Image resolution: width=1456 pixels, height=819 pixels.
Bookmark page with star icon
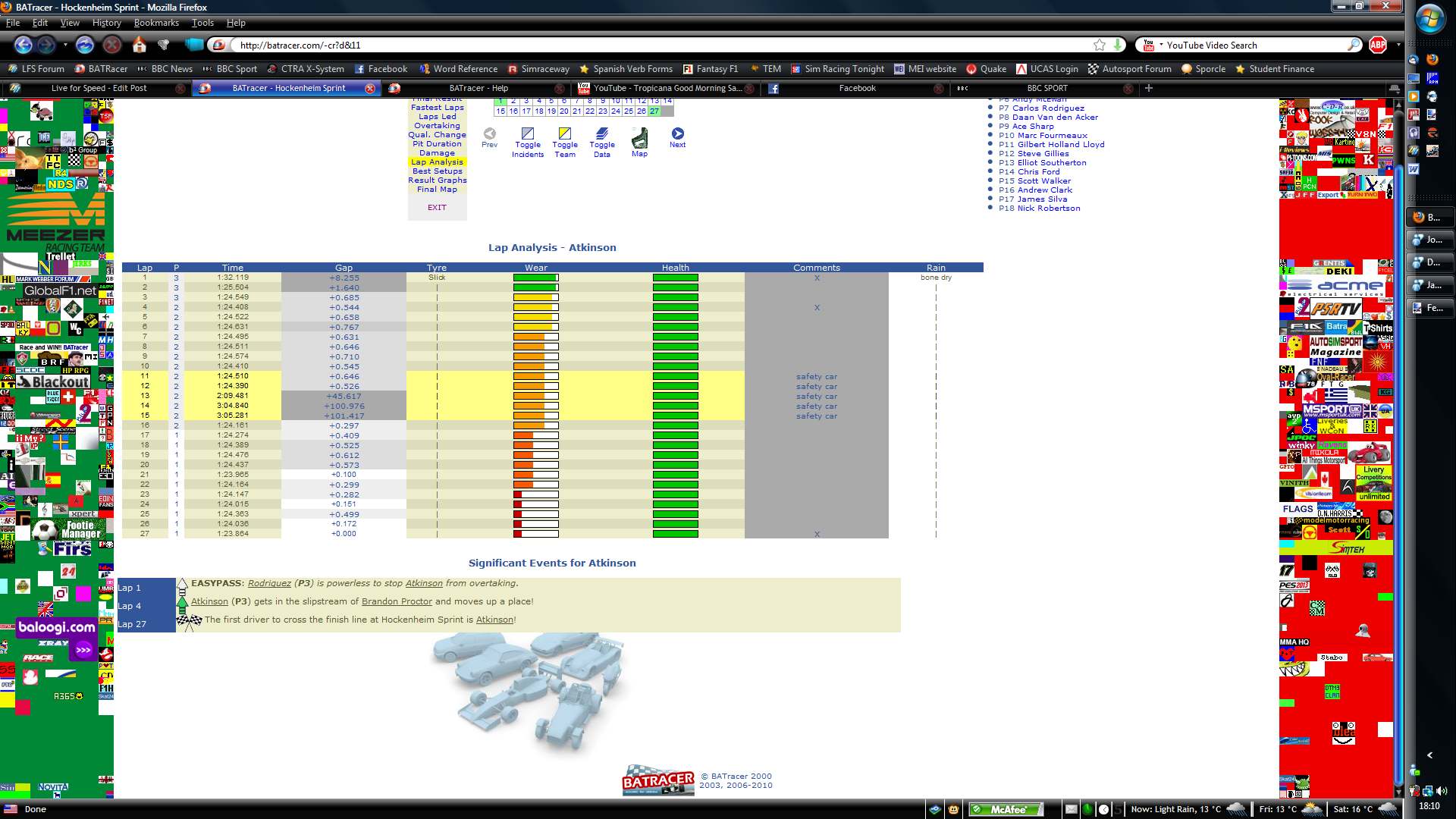pyautogui.click(x=1099, y=45)
